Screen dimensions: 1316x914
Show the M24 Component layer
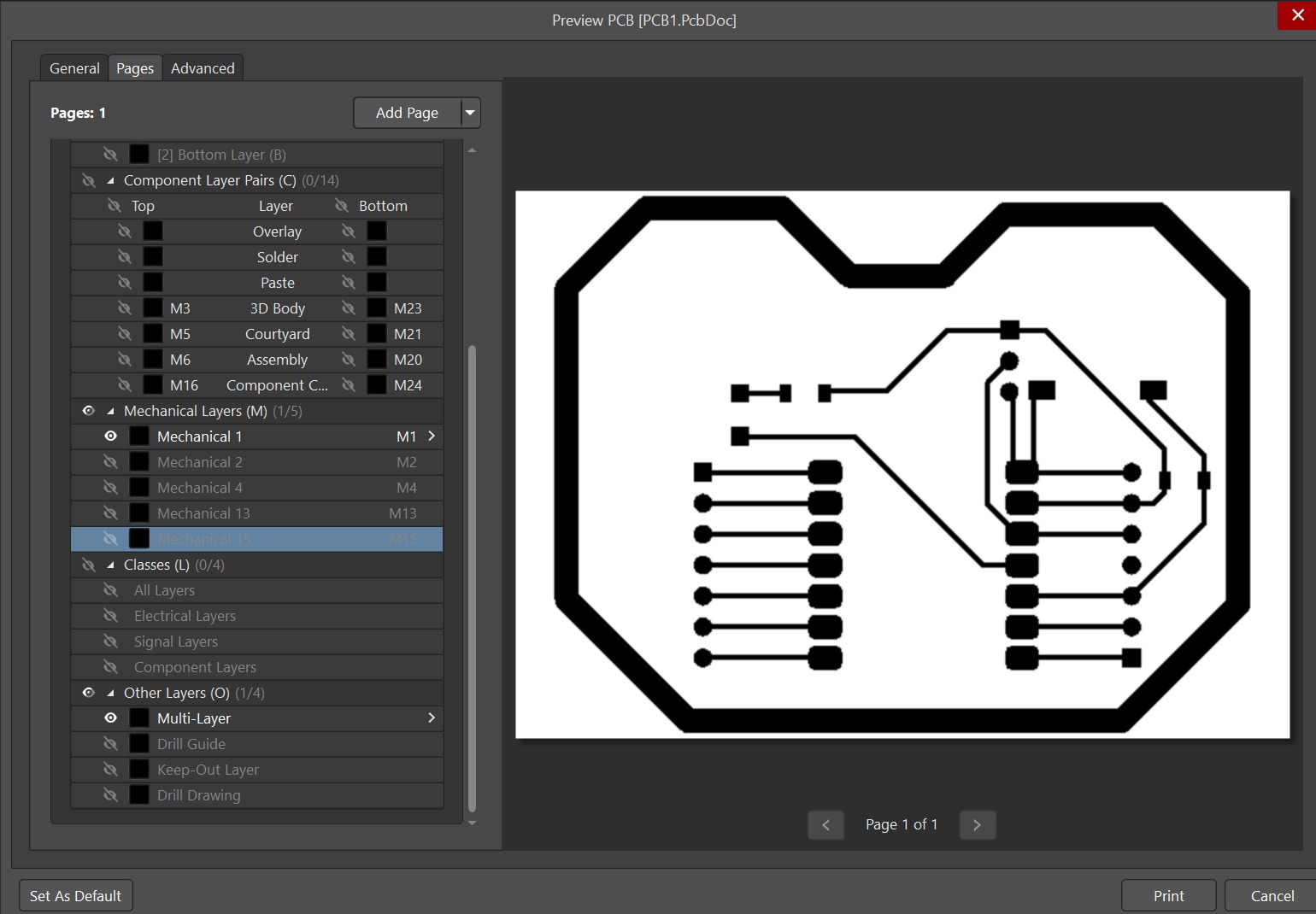(x=348, y=385)
